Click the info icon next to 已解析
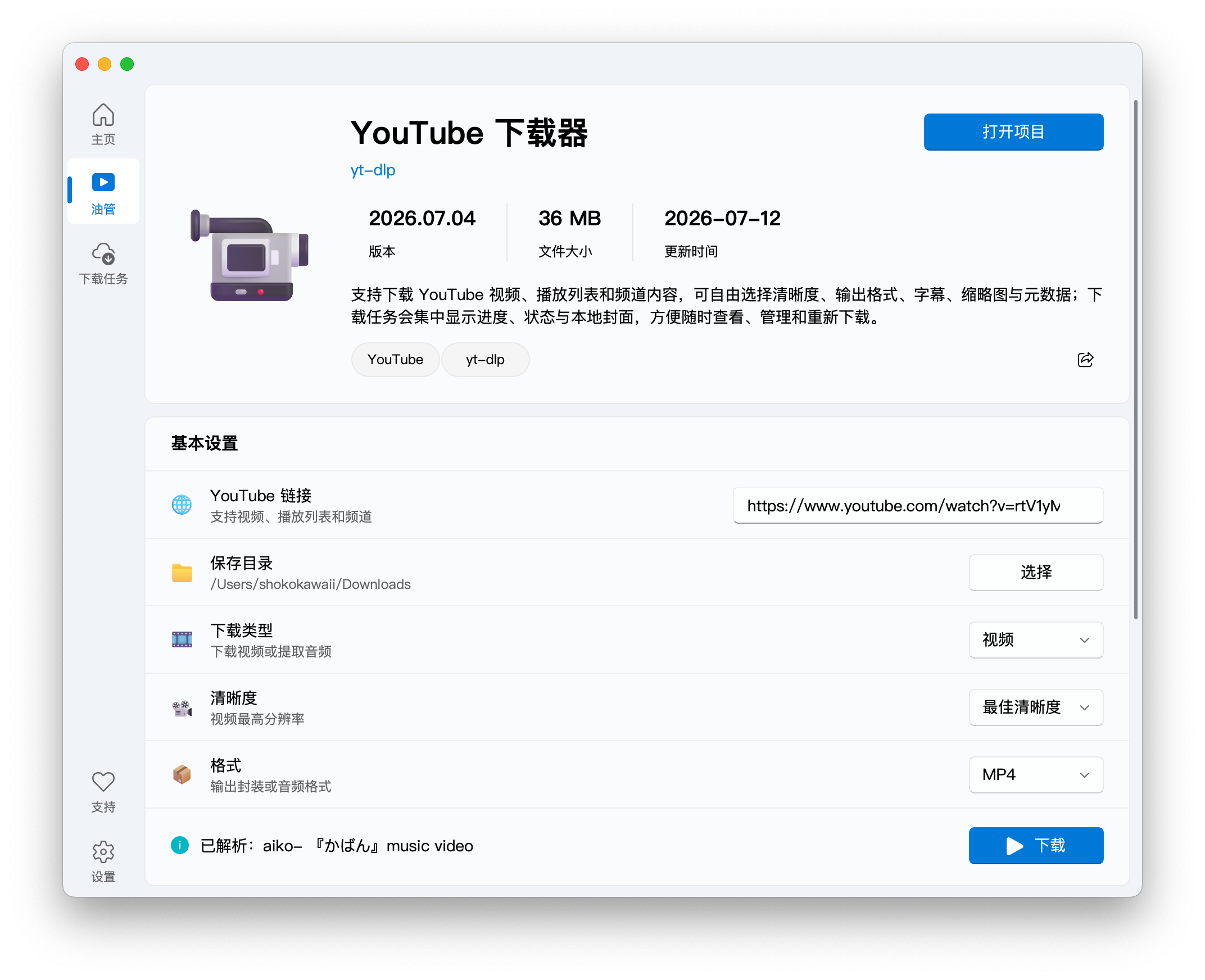 click(179, 845)
